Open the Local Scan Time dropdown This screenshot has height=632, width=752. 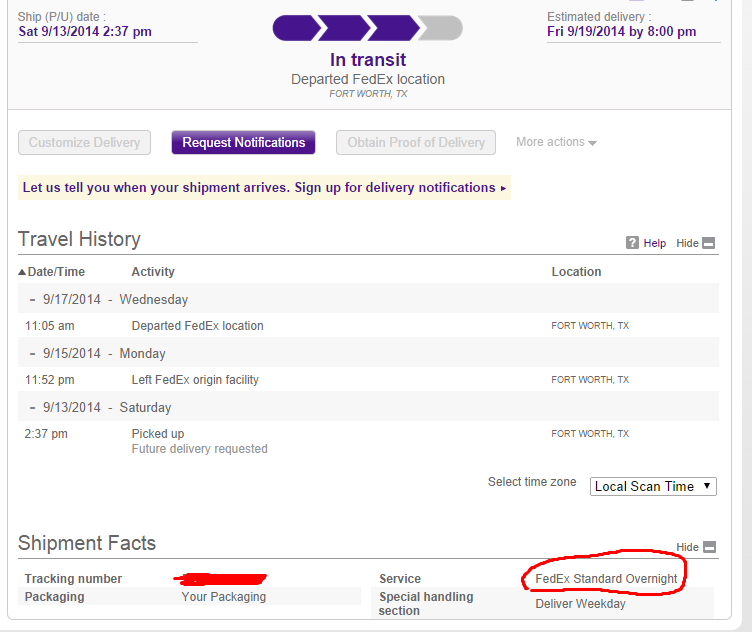[x=653, y=486]
